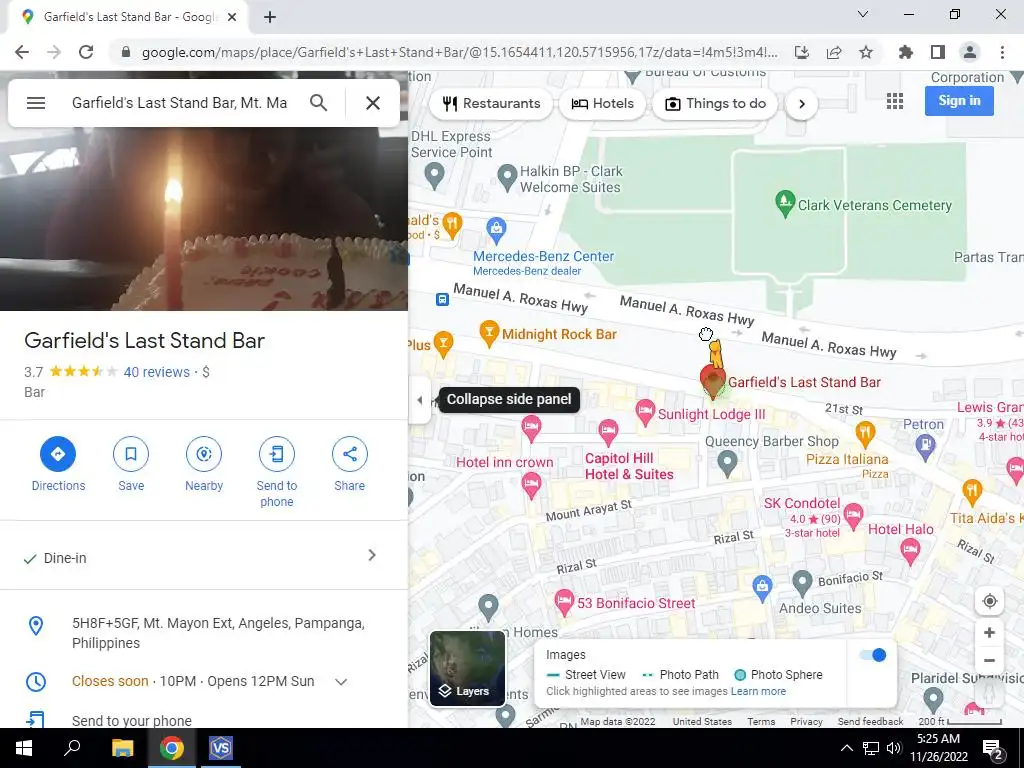Image resolution: width=1024 pixels, height=768 pixels.
Task: Select the Hotels filter chip
Action: tap(602, 104)
